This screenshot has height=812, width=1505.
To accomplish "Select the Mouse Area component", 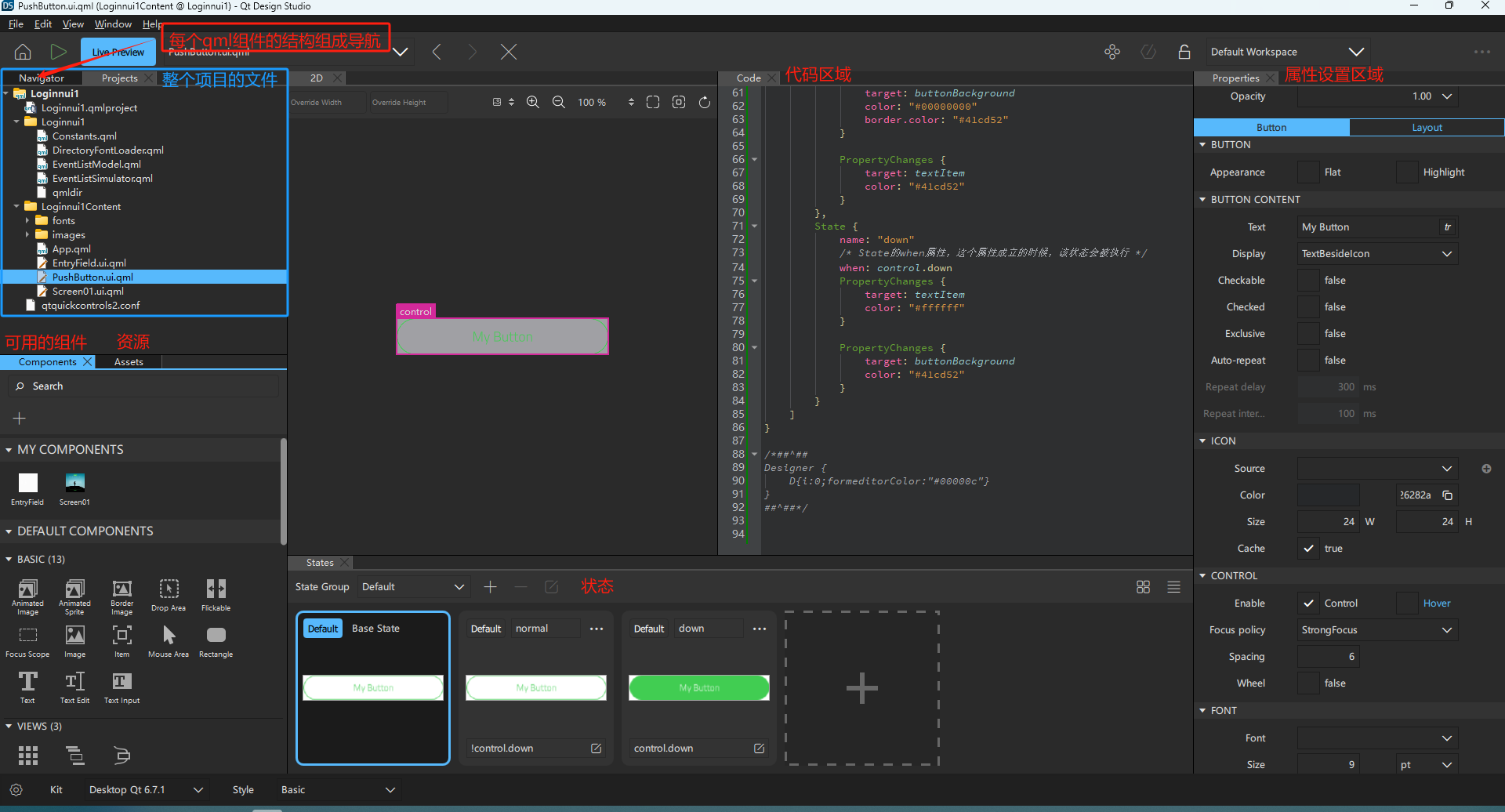I will pyautogui.click(x=169, y=642).
